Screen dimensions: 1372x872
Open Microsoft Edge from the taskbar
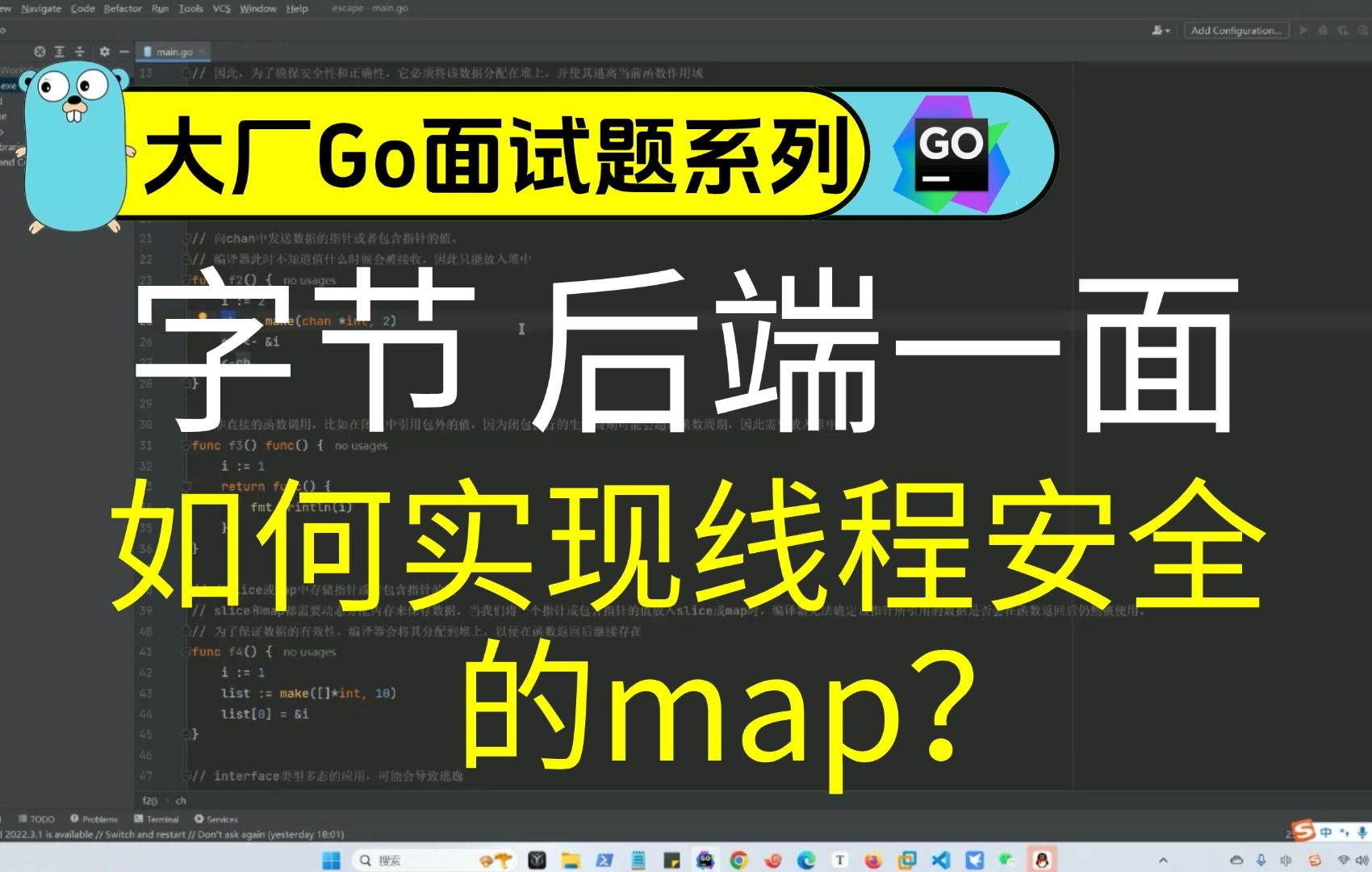(806, 860)
